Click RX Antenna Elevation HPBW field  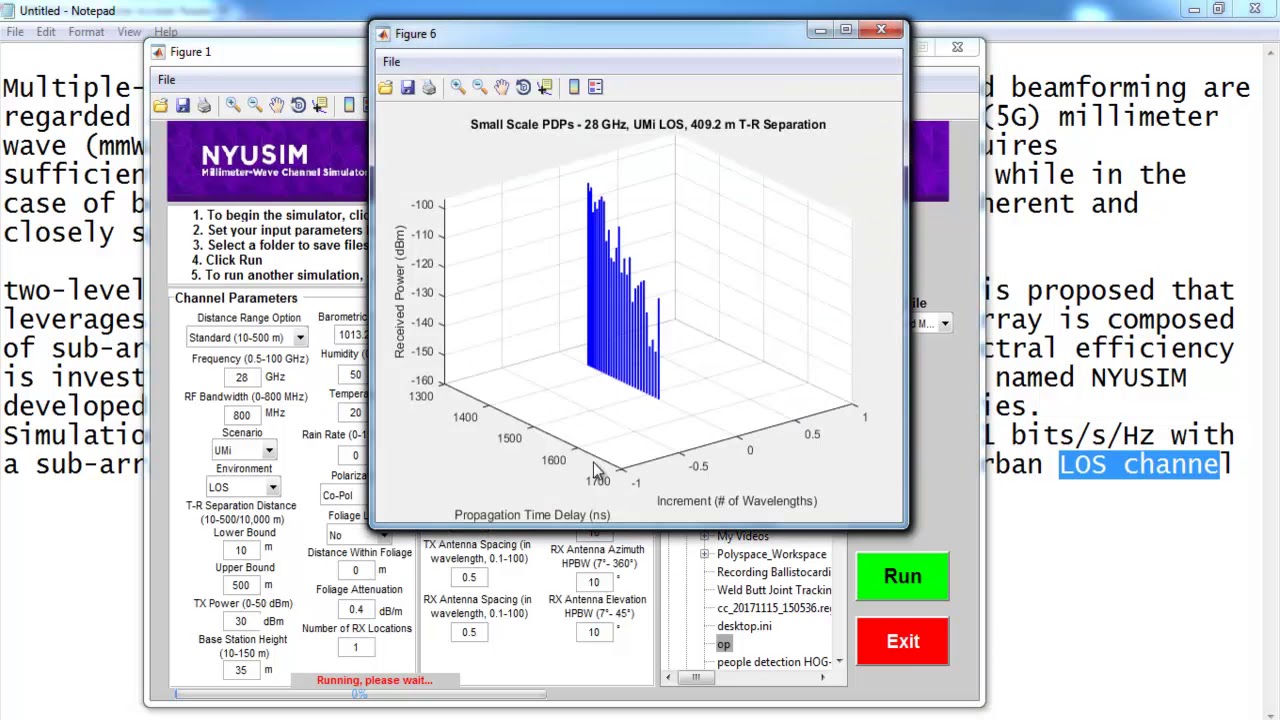coord(594,632)
